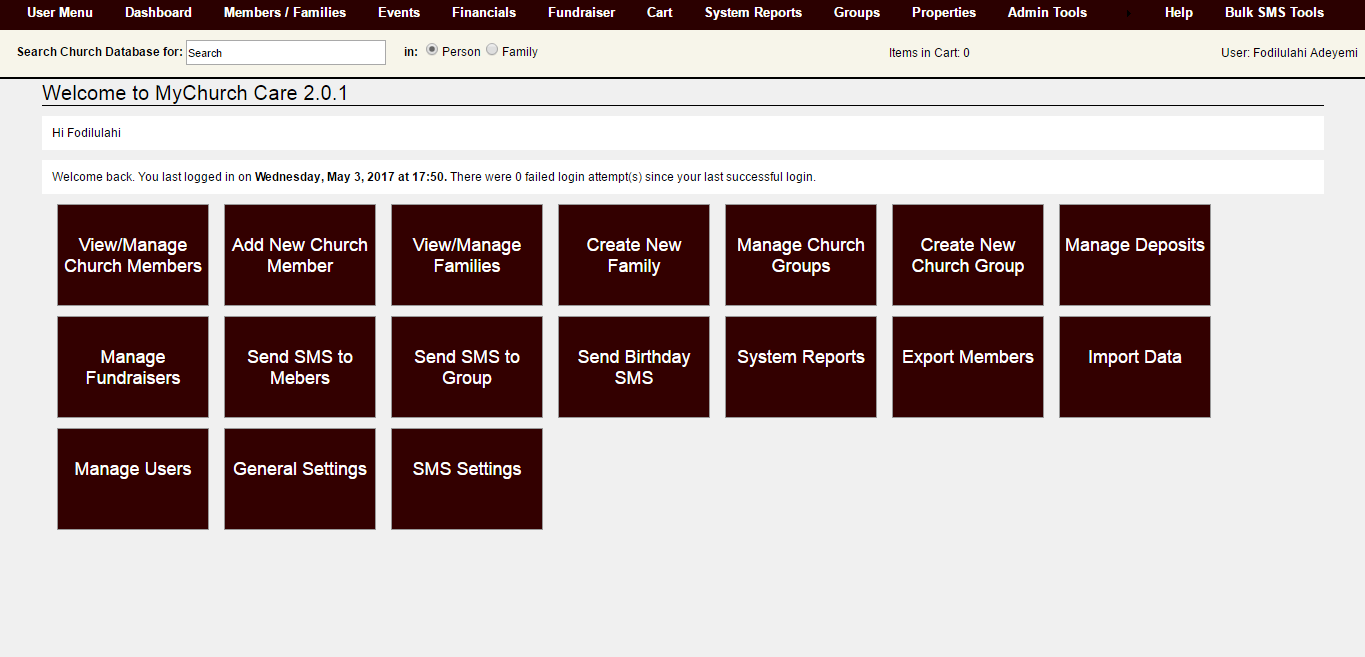Open the Import Data tile
The image size is (1365, 657).
pyautogui.click(x=1135, y=367)
